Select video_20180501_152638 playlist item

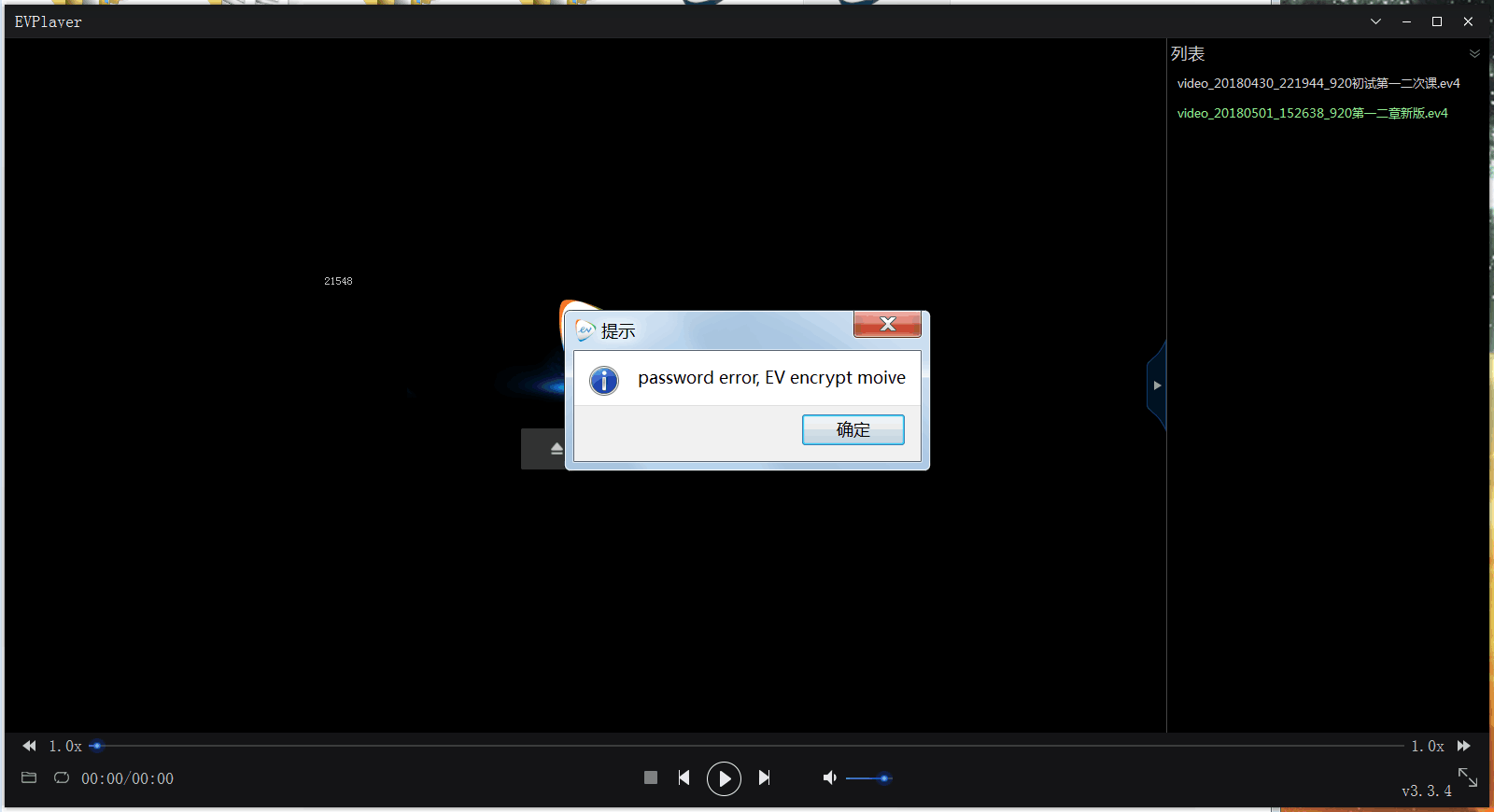click(x=1312, y=114)
